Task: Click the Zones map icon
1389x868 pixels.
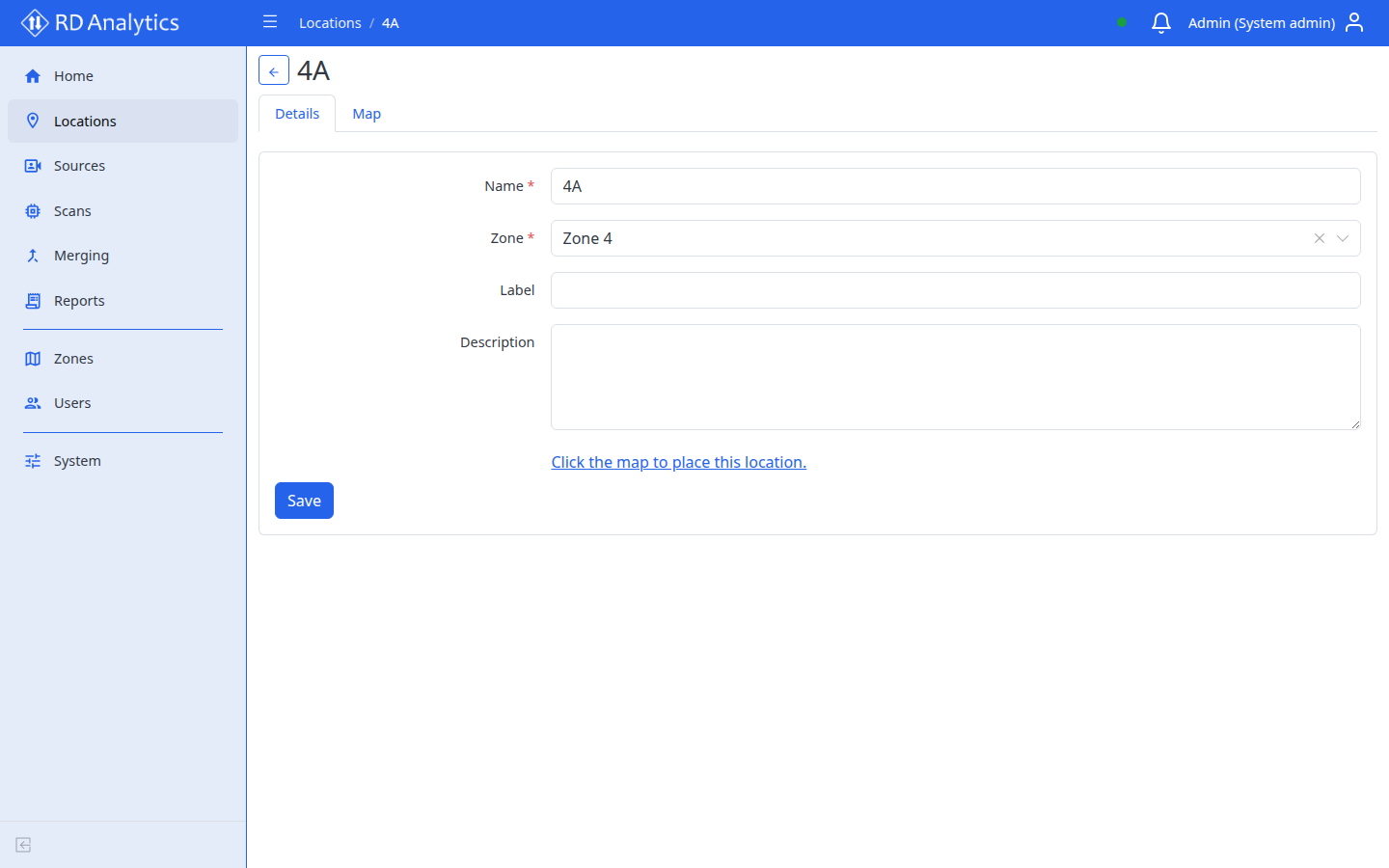Action: pos(33,359)
